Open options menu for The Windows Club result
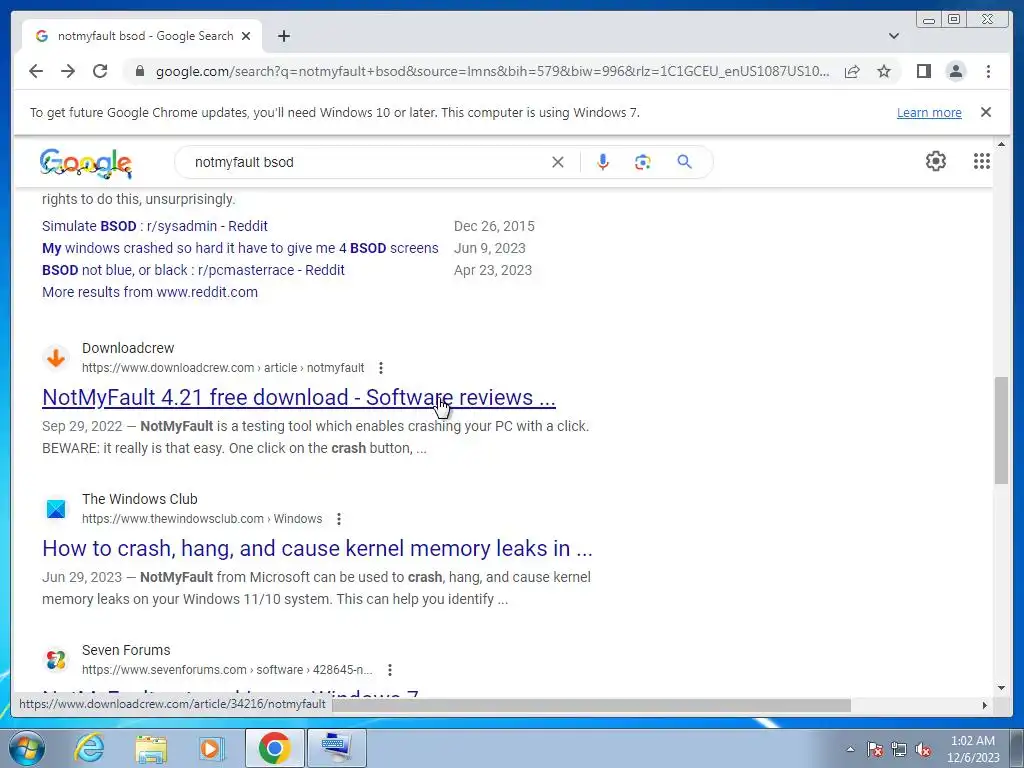Viewport: 1024px width, 768px height. [x=338, y=519]
